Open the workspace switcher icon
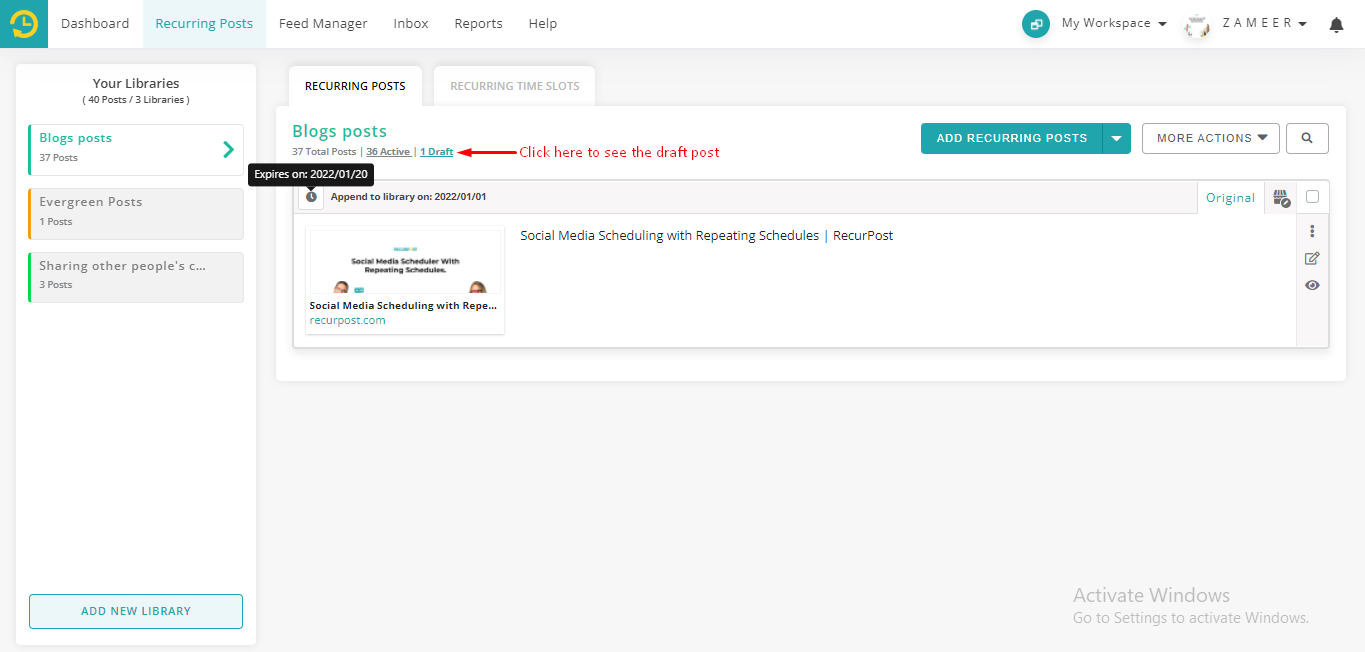Image resolution: width=1365 pixels, height=652 pixels. [1036, 24]
